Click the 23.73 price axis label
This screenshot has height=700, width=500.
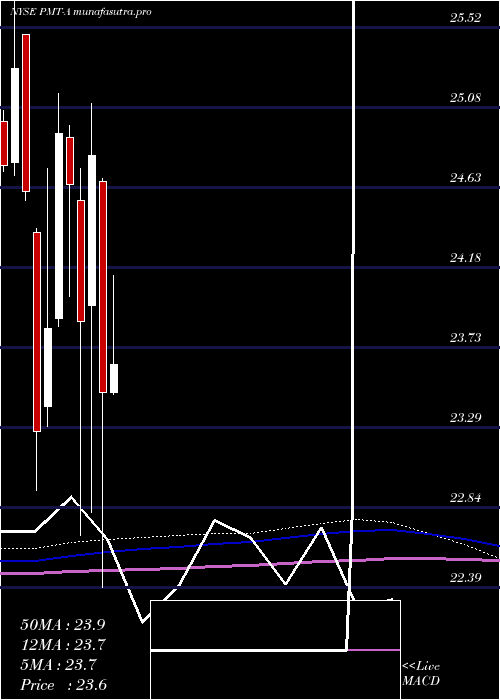465,338
